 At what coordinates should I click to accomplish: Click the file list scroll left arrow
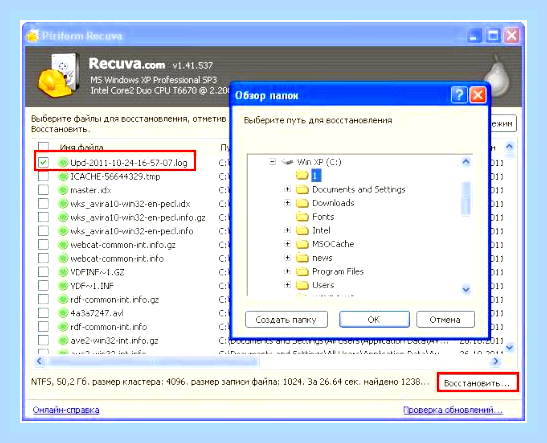click(x=39, y=361)
